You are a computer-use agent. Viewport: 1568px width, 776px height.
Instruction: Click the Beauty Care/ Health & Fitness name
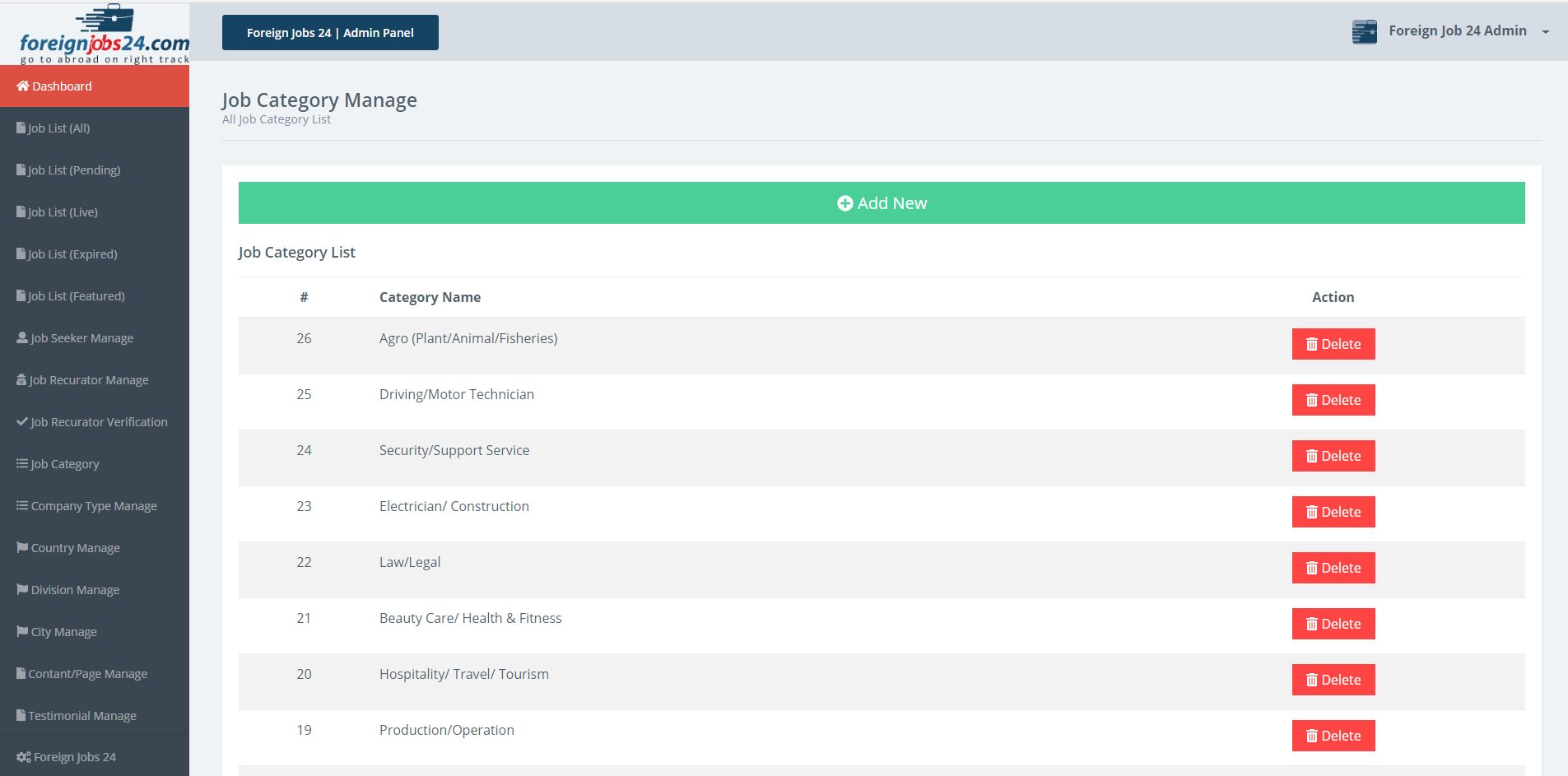click(x=471, y=618)
